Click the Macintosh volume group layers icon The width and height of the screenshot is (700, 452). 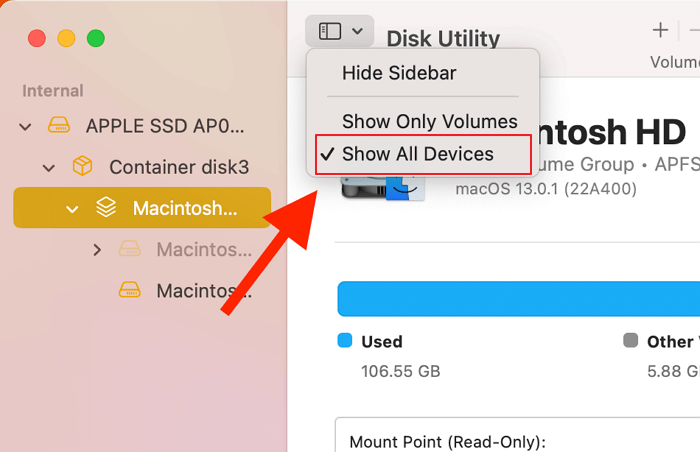[x=106, y=208]
